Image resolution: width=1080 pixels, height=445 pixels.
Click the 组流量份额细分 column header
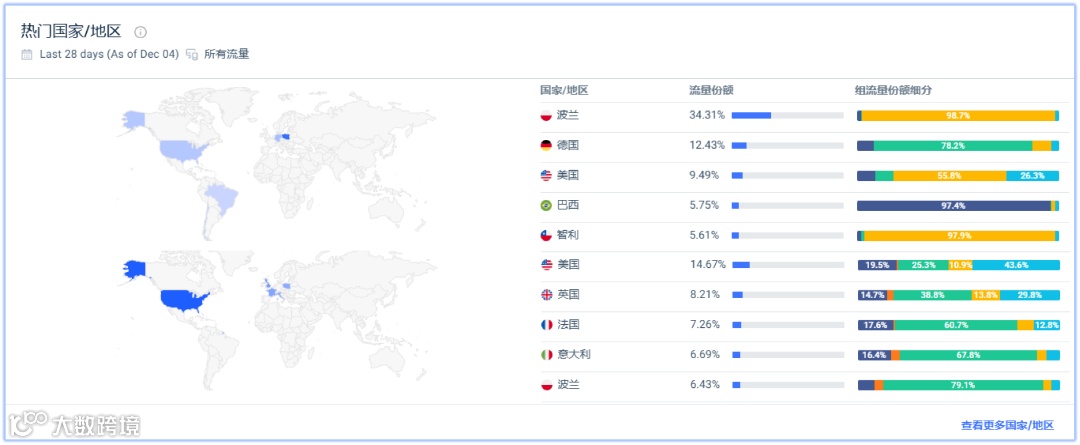click(x=894, y=90)
